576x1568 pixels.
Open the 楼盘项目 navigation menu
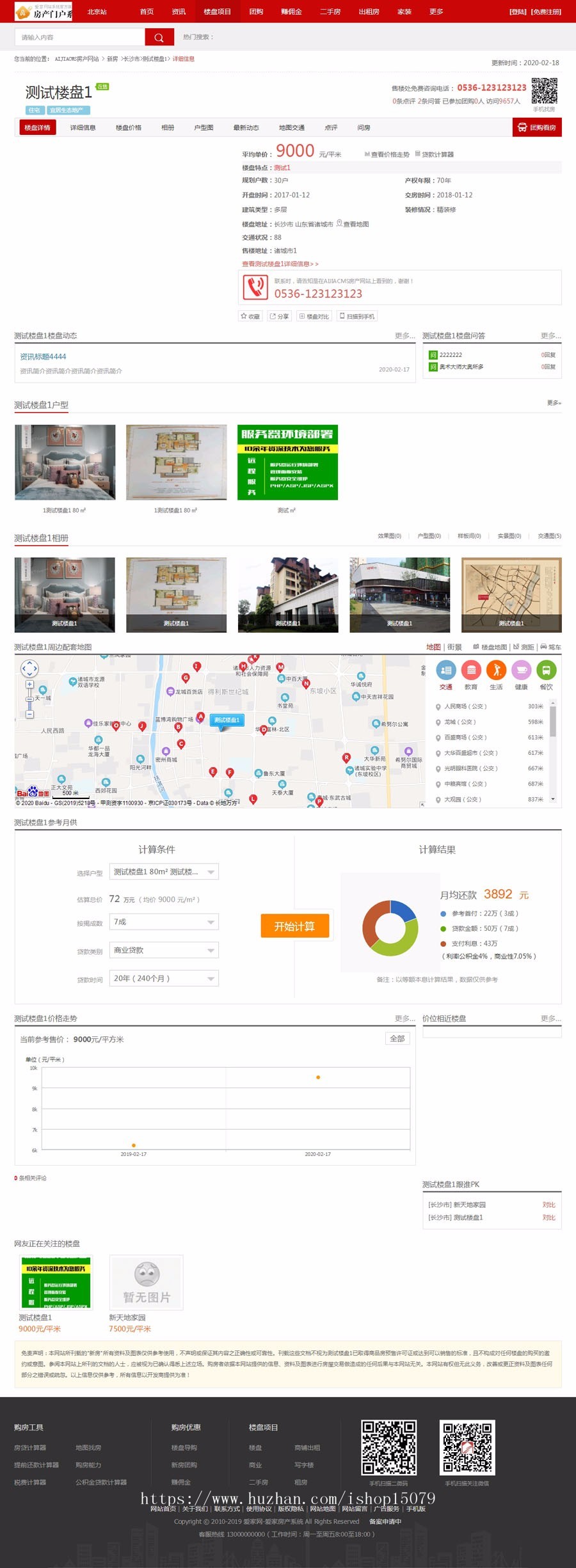tap(217, 12)
